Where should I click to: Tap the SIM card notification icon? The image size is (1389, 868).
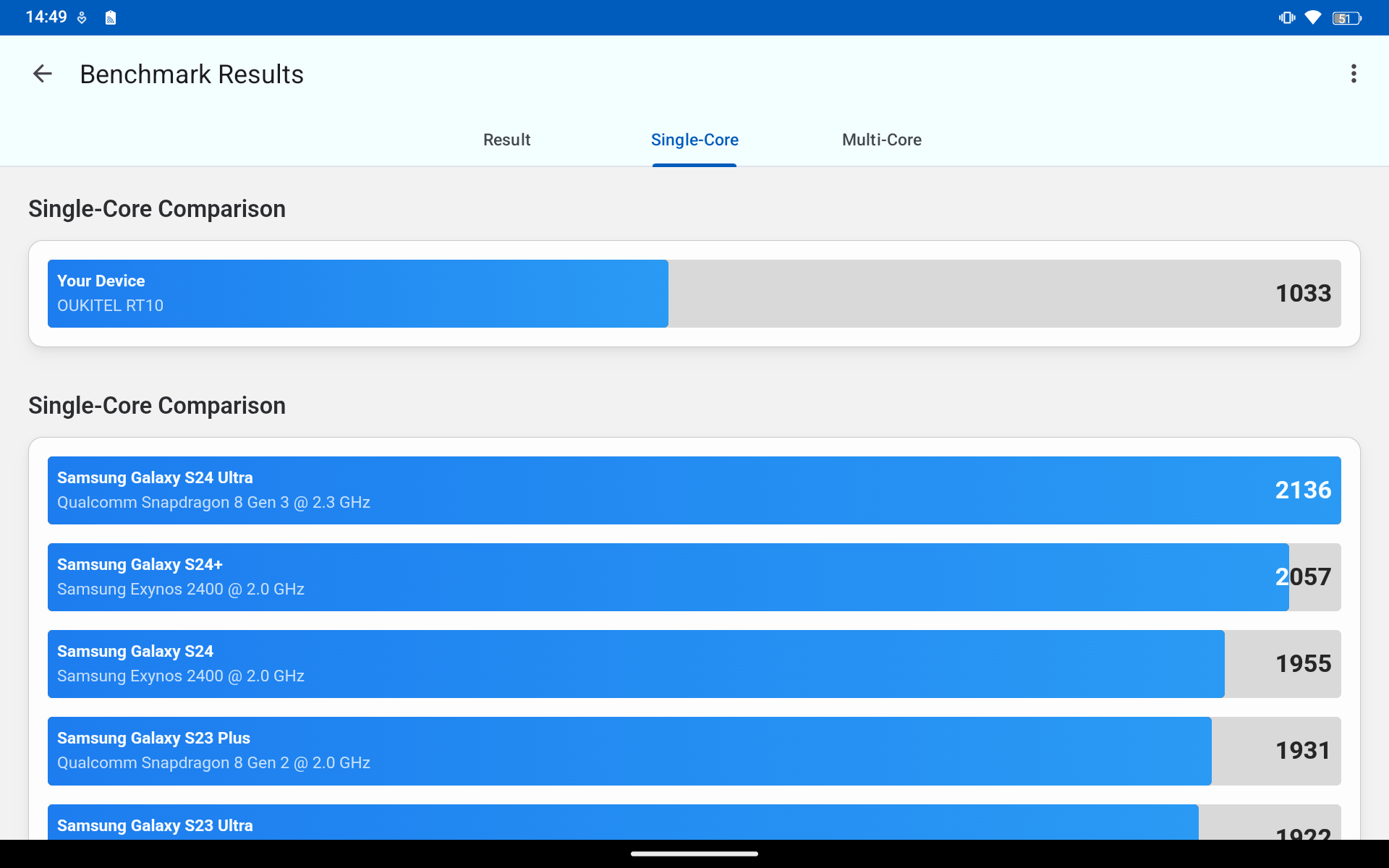click(110, 17)
